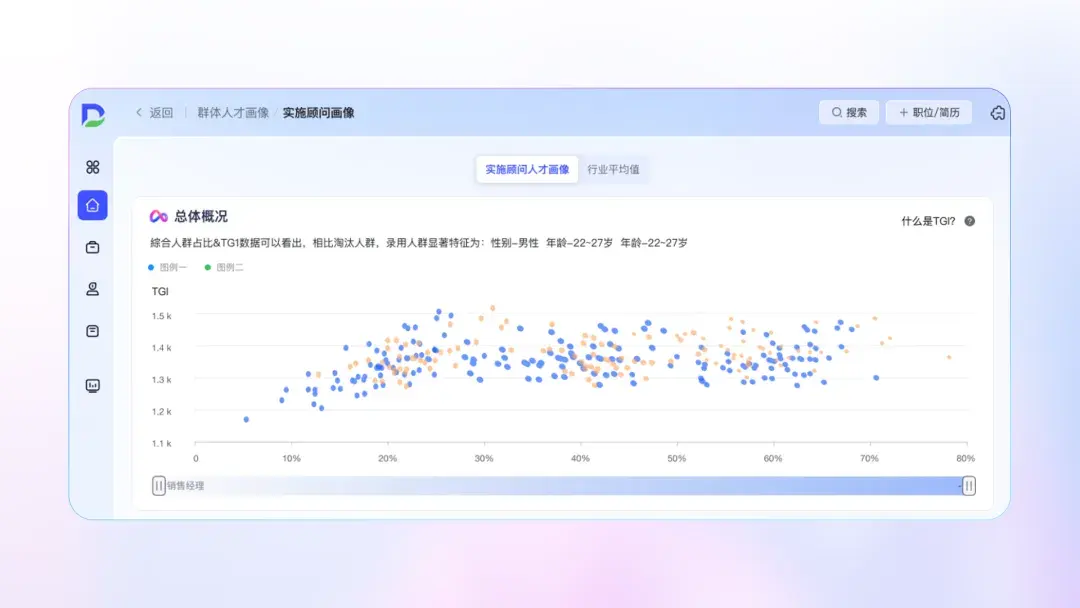
Task: Switch to the 实施顾问人才画像 tab
Action: point(527,169)
